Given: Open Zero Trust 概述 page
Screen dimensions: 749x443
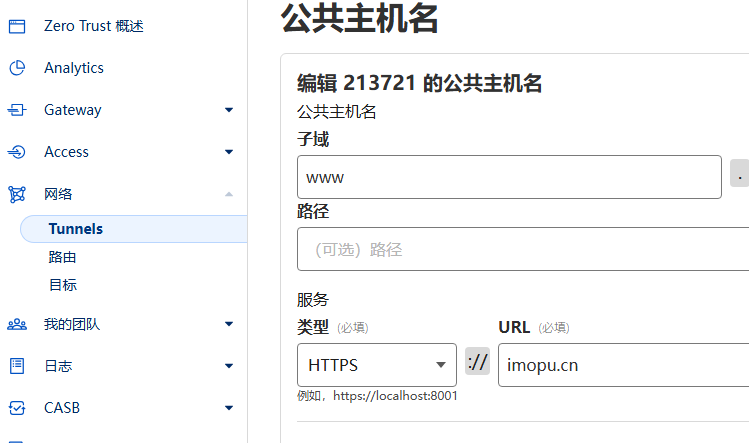Looking at the screenshot, I should (x=94, y=26).
